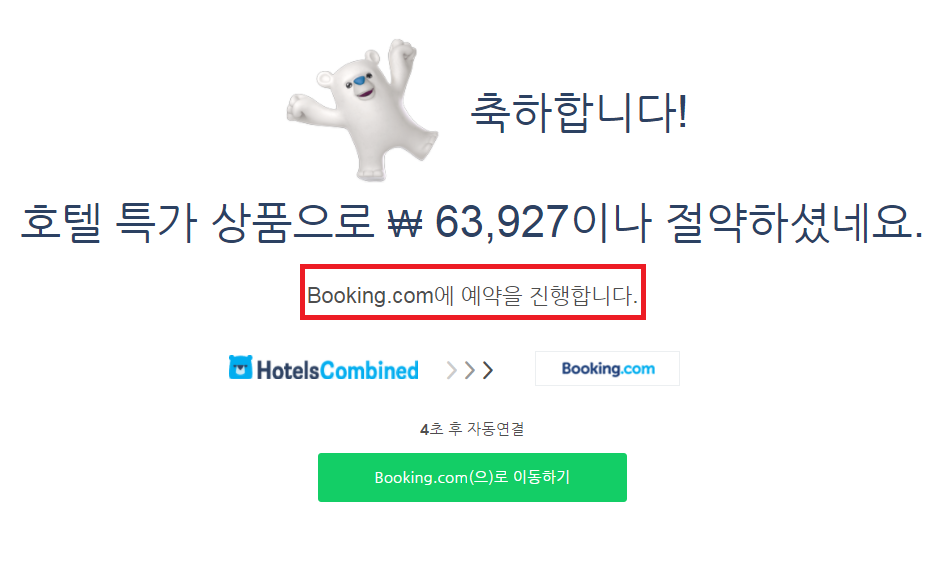Click the ₩ 63,927 savings amount

(x=478, y=222)
